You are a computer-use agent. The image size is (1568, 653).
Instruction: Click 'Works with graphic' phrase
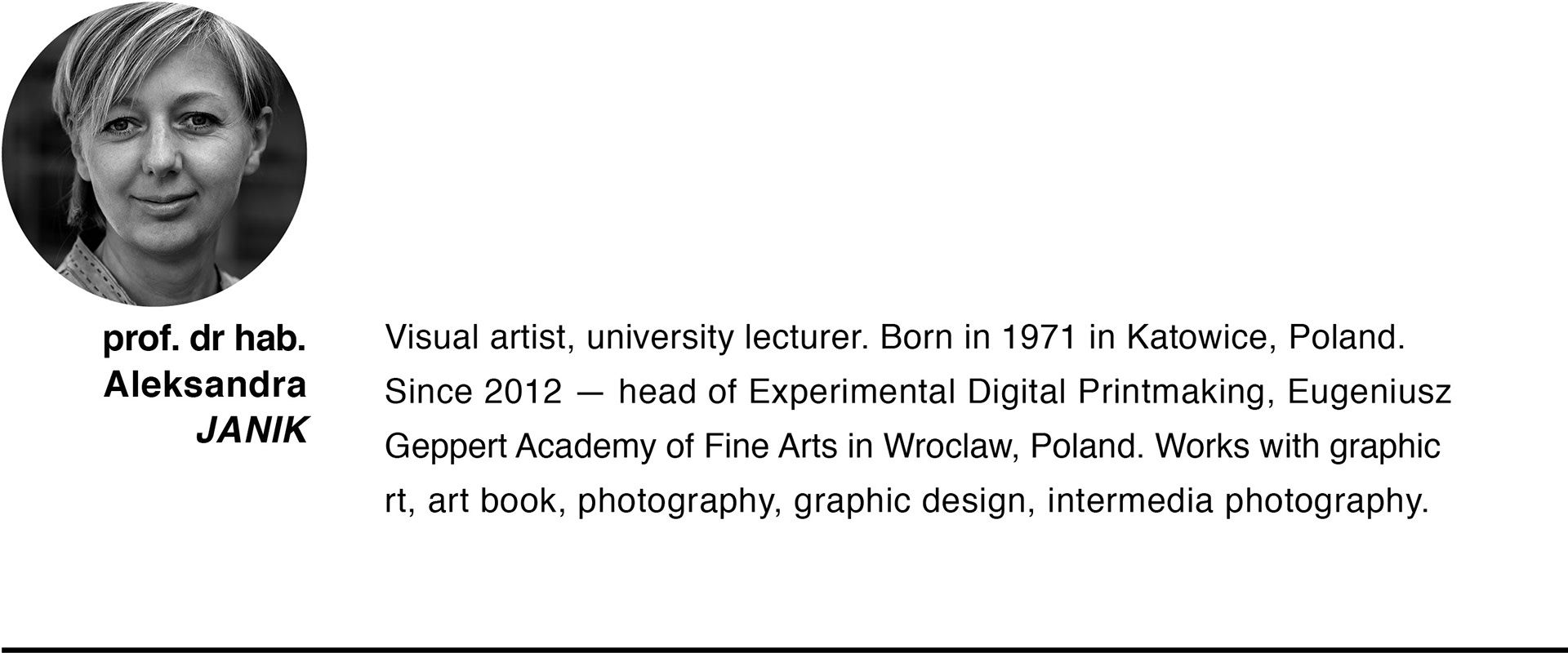1298,446
